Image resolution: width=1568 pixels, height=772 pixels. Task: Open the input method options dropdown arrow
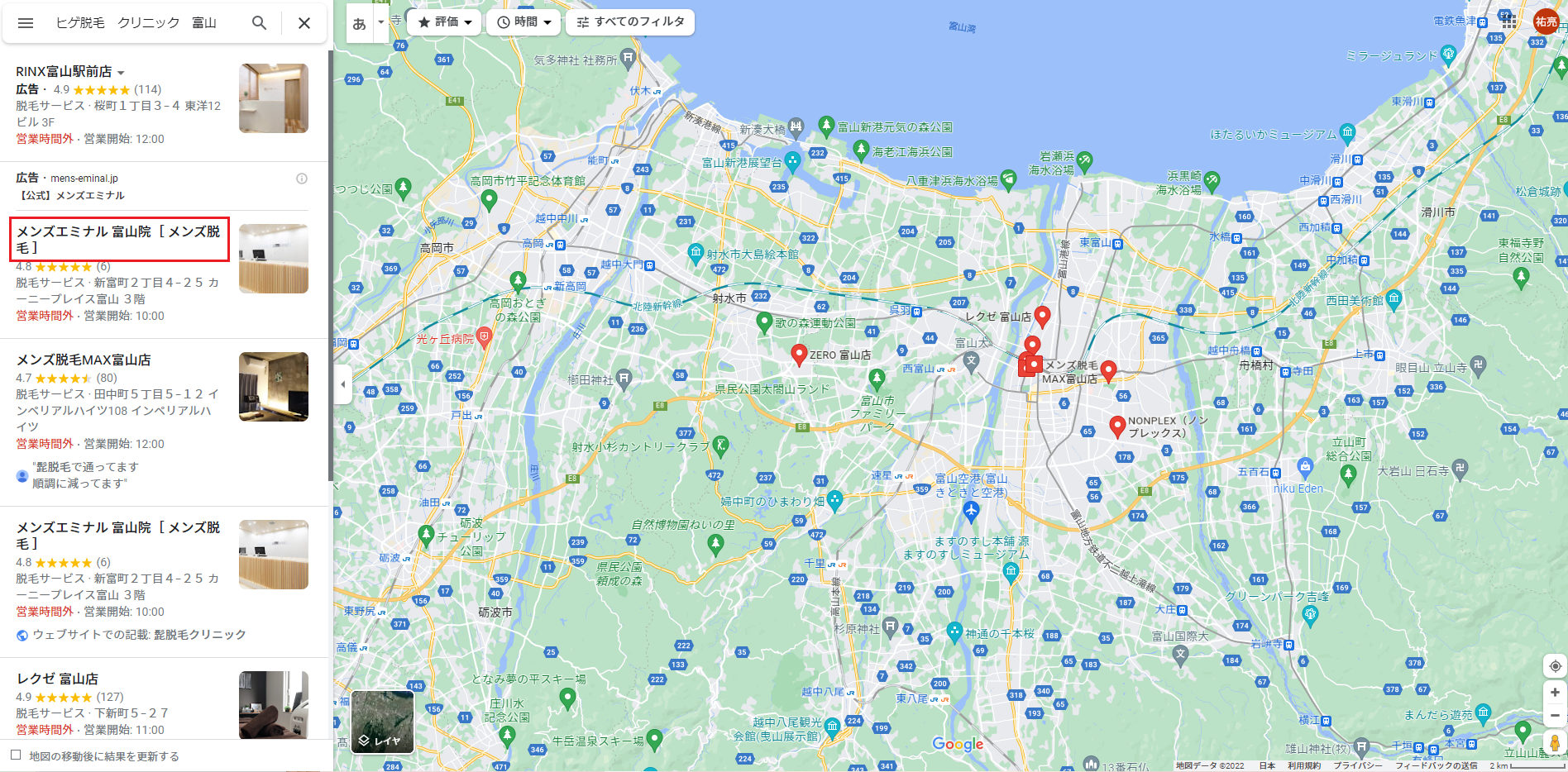(380, 22)
